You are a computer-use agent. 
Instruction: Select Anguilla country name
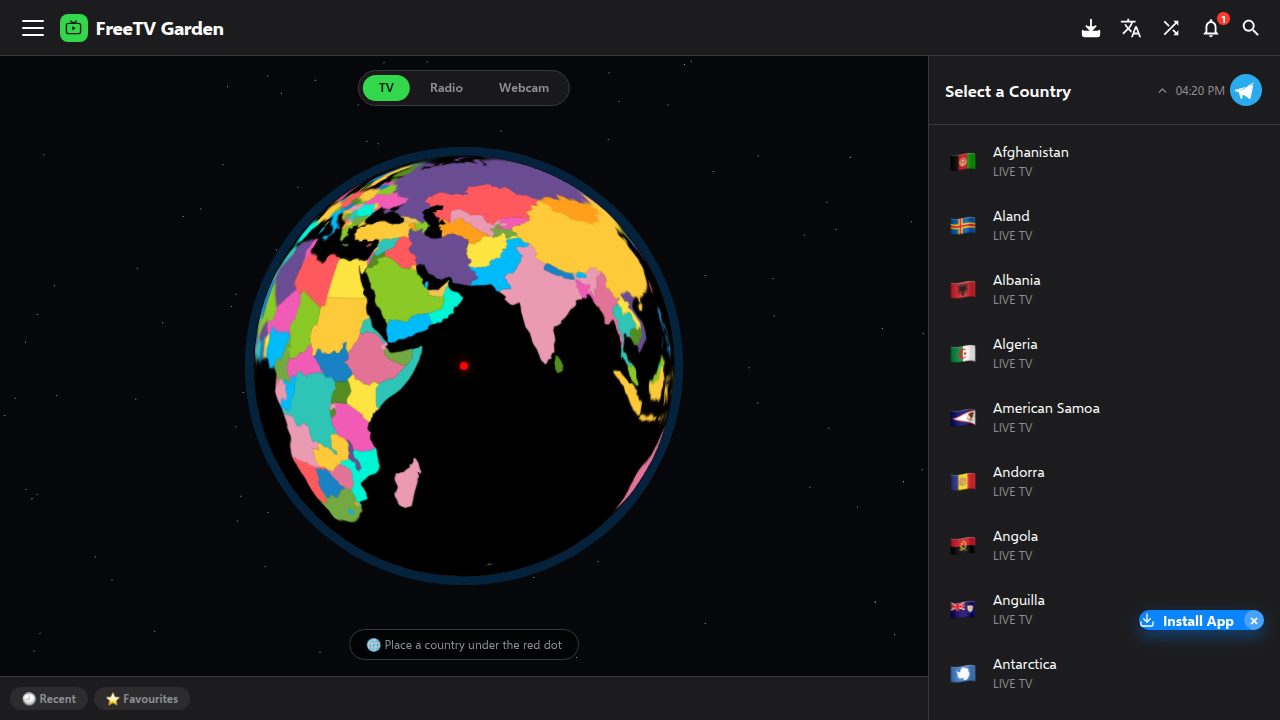[1018, 600]
